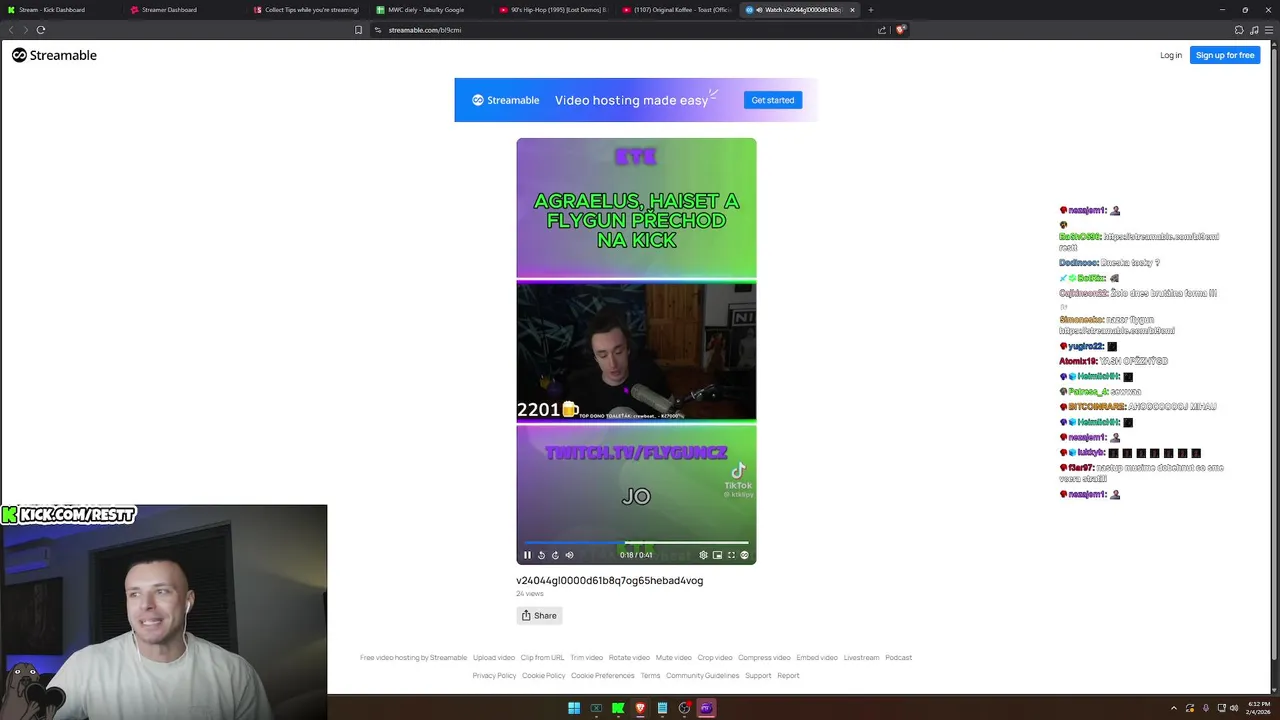The image size is (1280, 720).
Task: Click Sign up for free button
Action: click(1225, 55)
